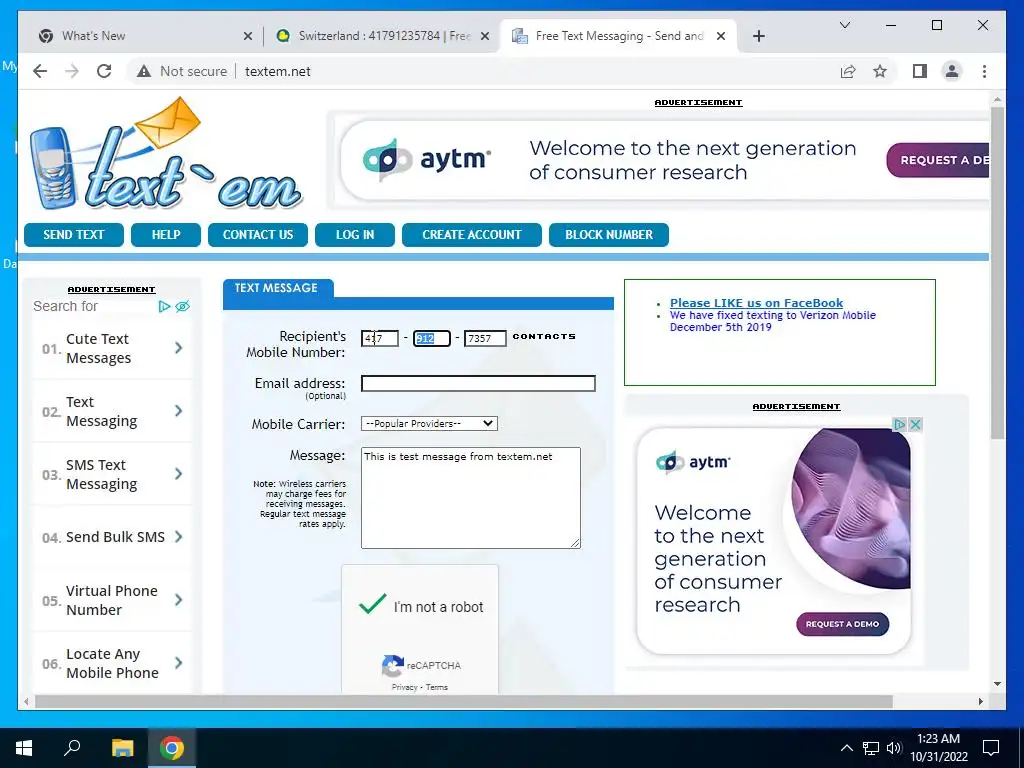
Task: Click the horizontal page scrollbar thumb
Action: click(464, 701)
